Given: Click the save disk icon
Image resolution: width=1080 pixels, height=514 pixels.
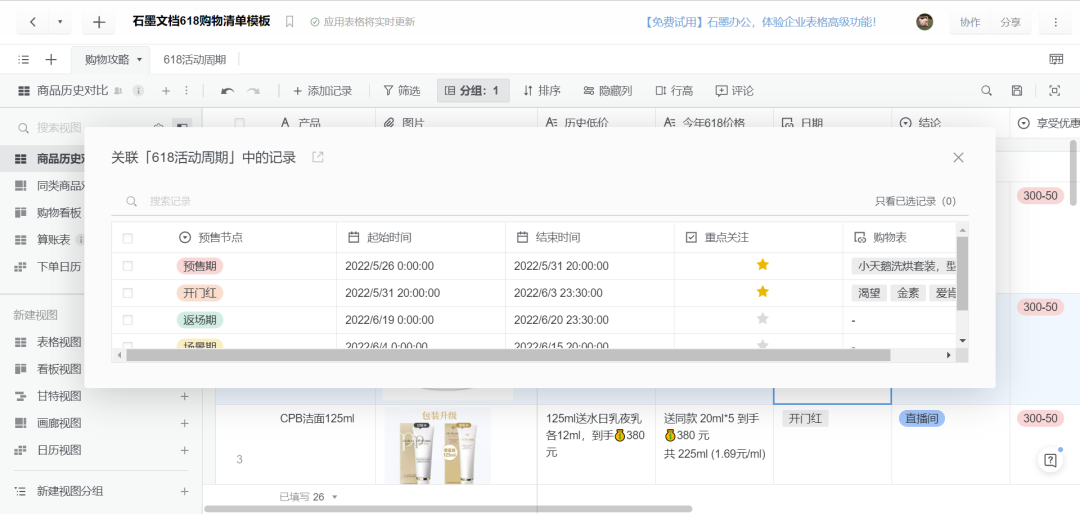Looking at the screenshot, I should [x=1017, y=91].
